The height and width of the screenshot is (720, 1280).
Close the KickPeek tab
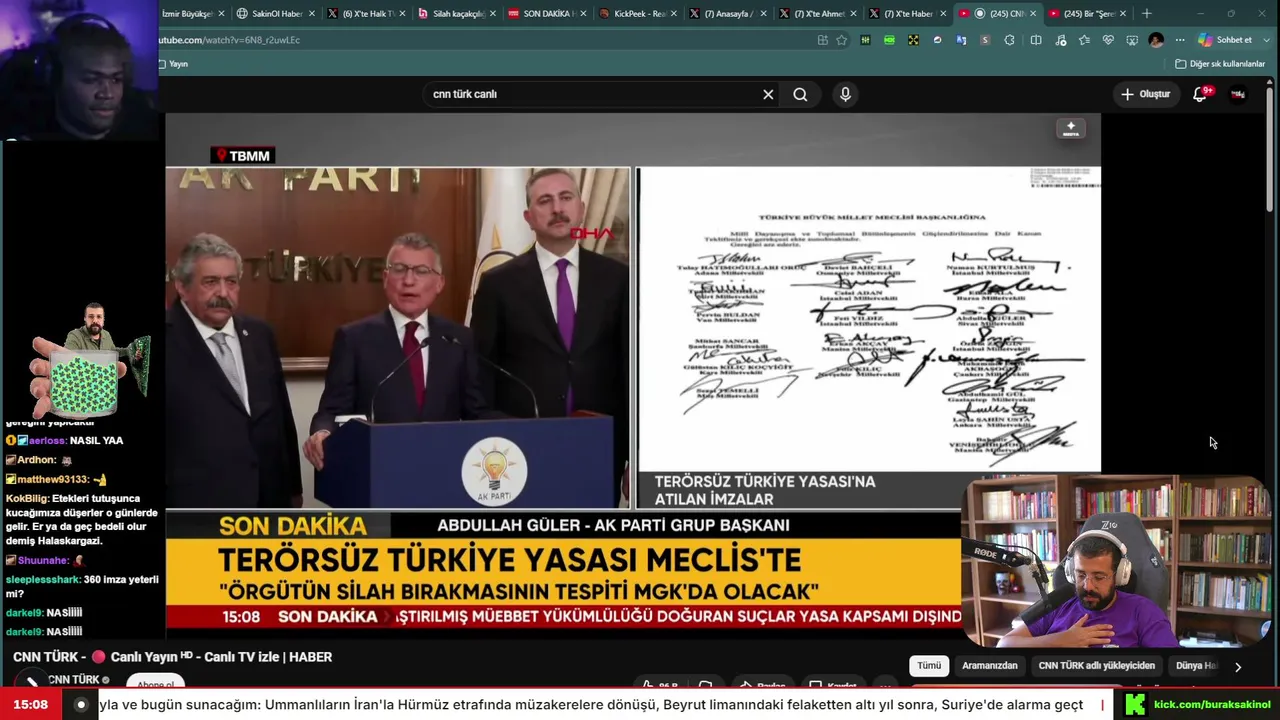click(674, 14)
